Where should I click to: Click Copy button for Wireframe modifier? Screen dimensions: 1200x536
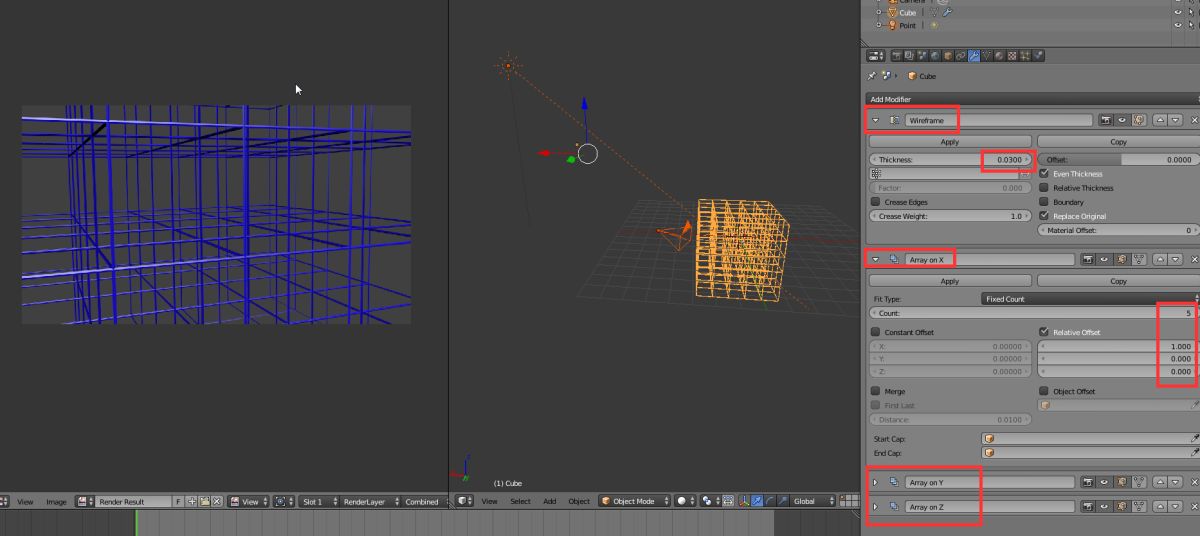coord(1118,142)
